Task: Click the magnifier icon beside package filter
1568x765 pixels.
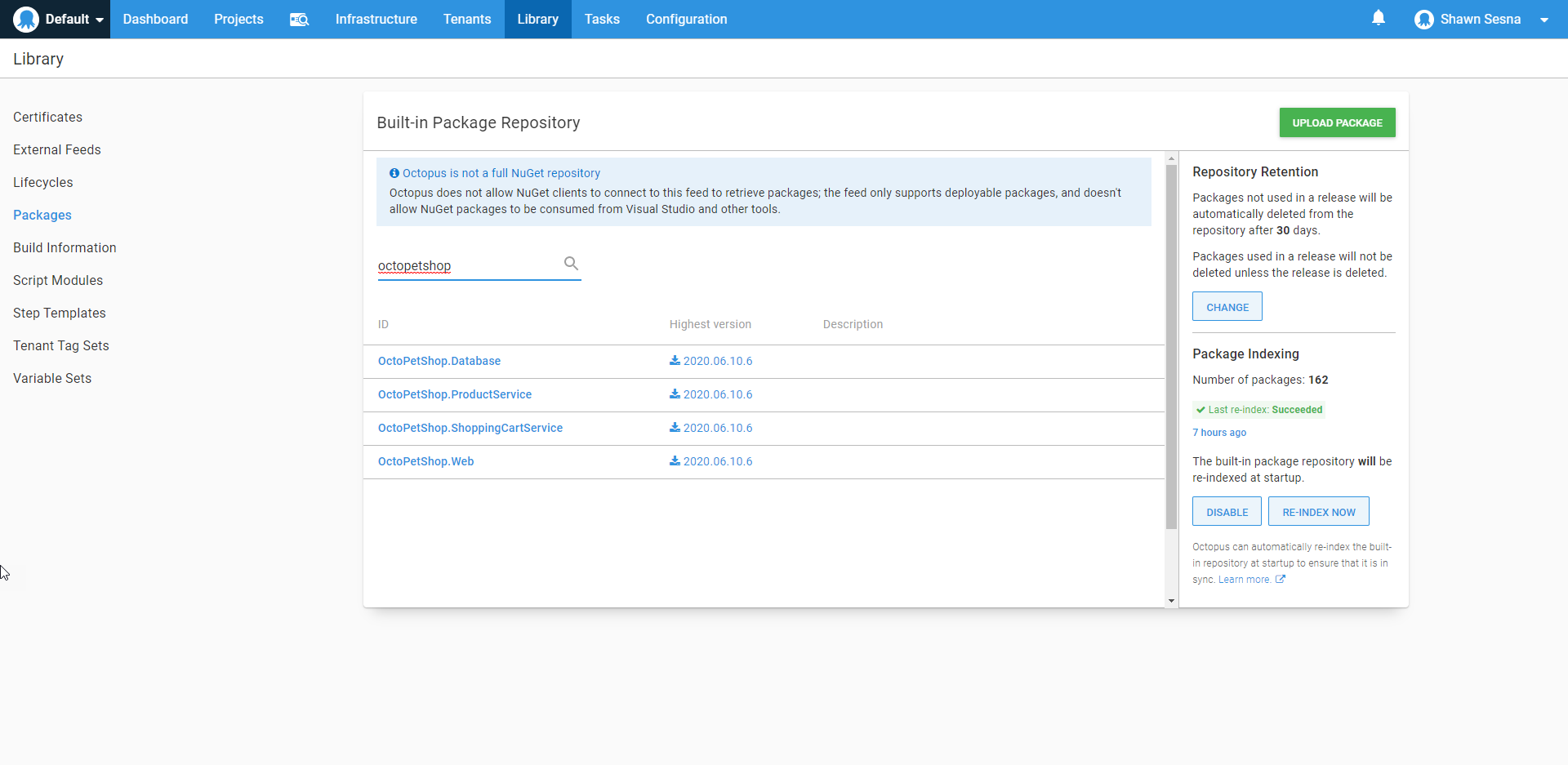Action: [x=571, y=264]
